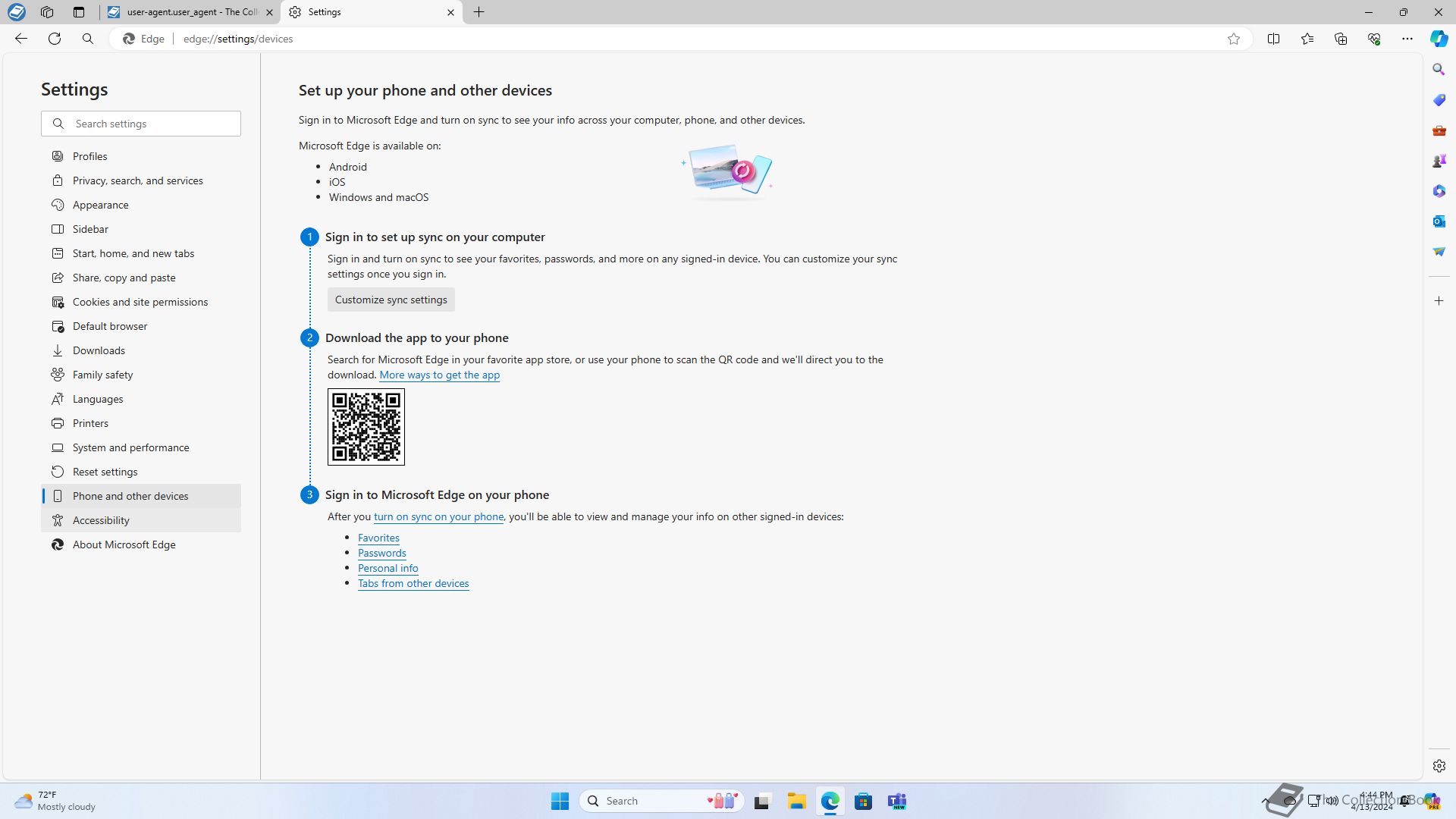
Task: Click Customize sync settings button
Action: [x=391, y=300]
